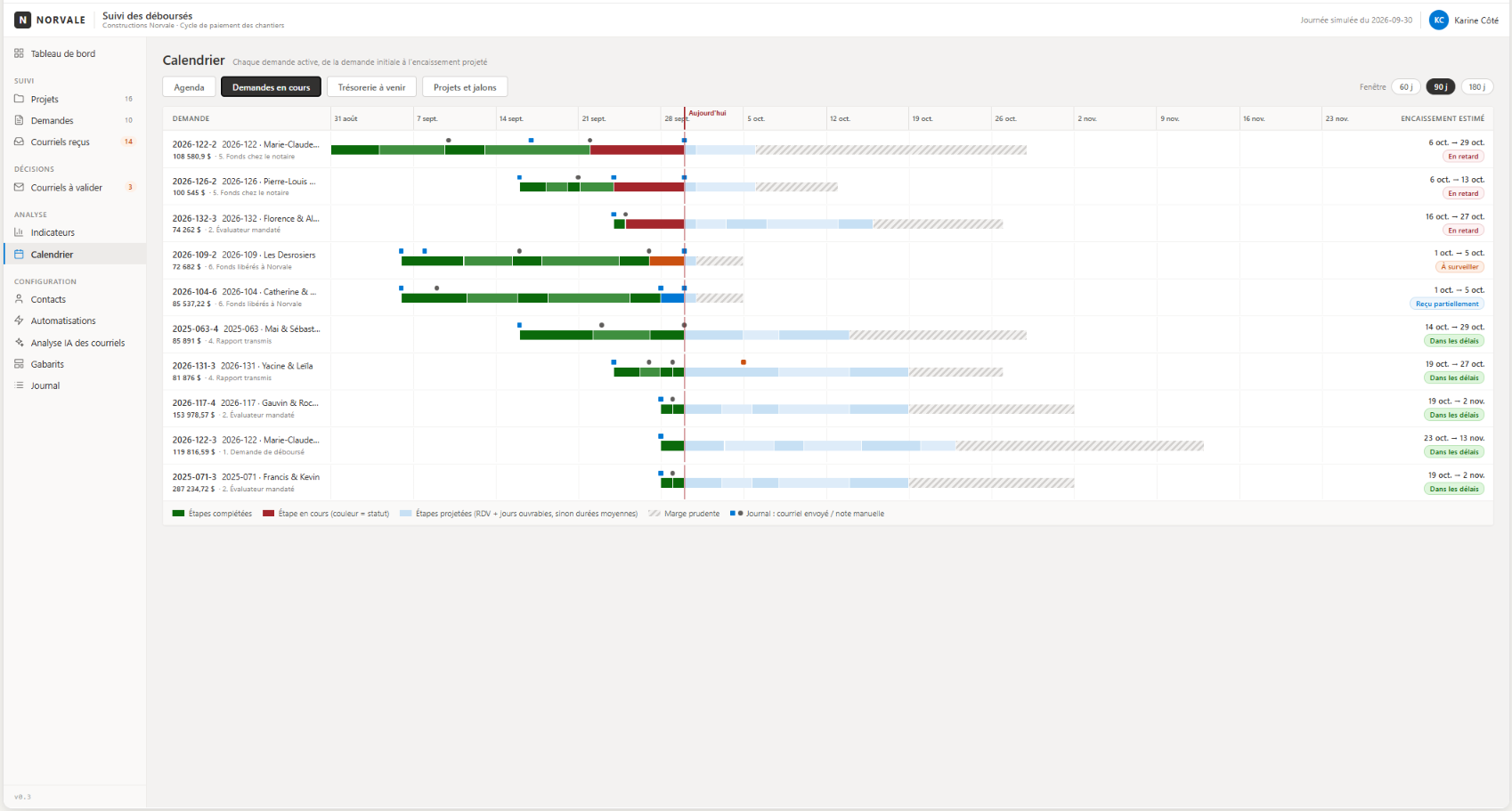This screenshot has height=811, width=1512.
Task: Click the Calendrier sidebar calendar icon
Action: click(x=19, y=255)
